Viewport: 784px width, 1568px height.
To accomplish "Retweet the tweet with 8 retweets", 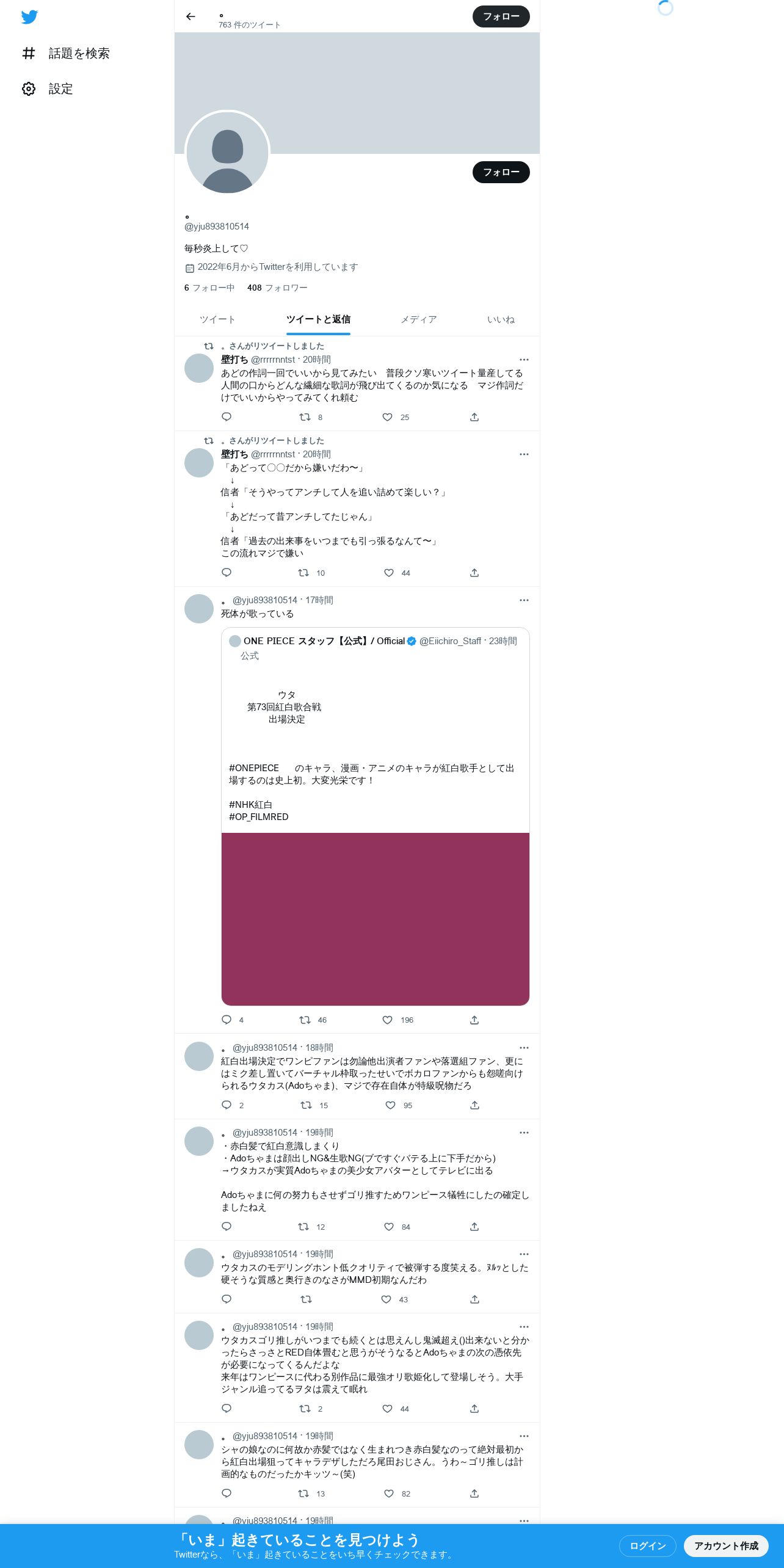I will click(x=305, y=417).
